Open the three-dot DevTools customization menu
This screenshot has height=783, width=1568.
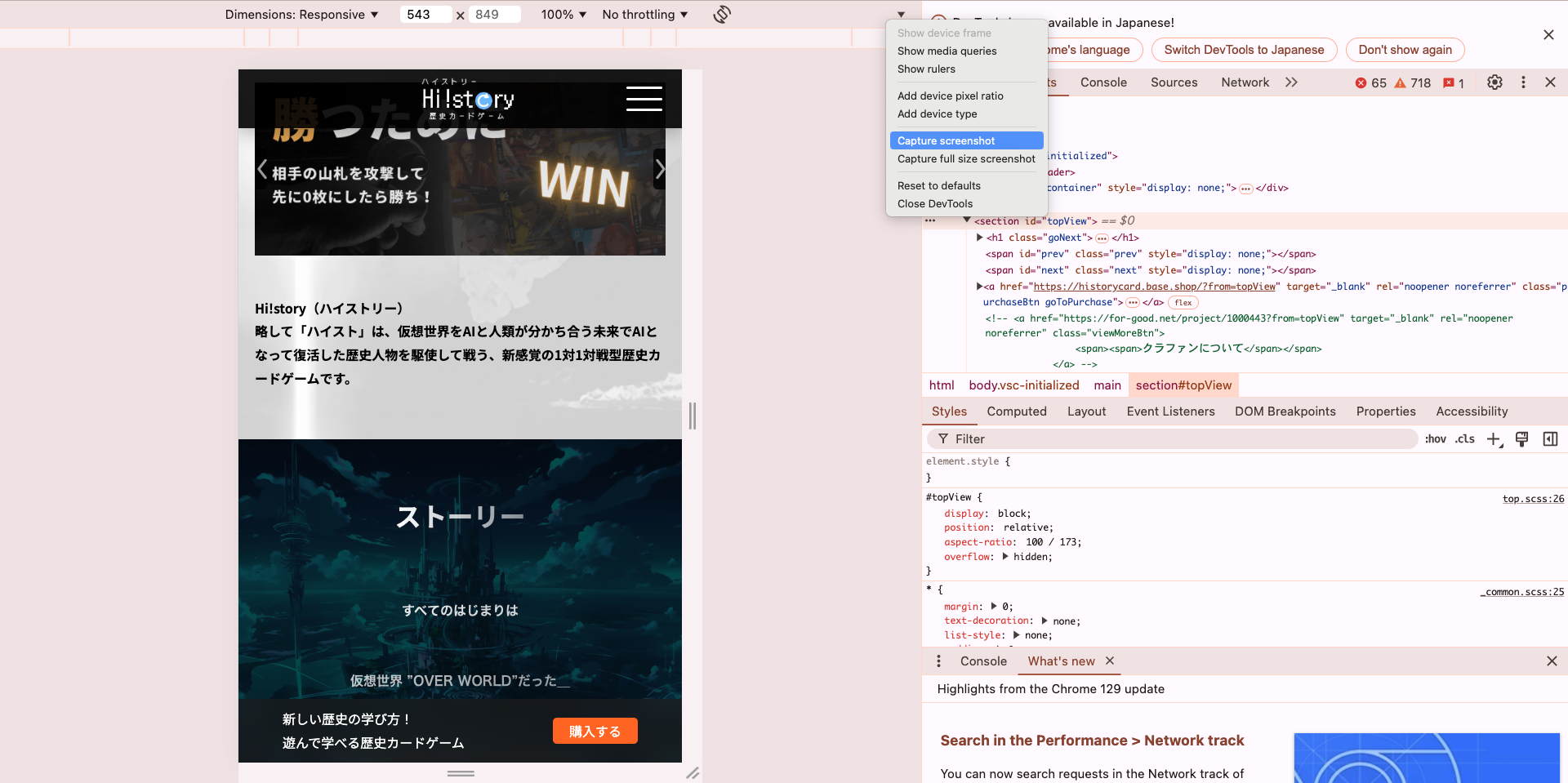click(1523, 82)
